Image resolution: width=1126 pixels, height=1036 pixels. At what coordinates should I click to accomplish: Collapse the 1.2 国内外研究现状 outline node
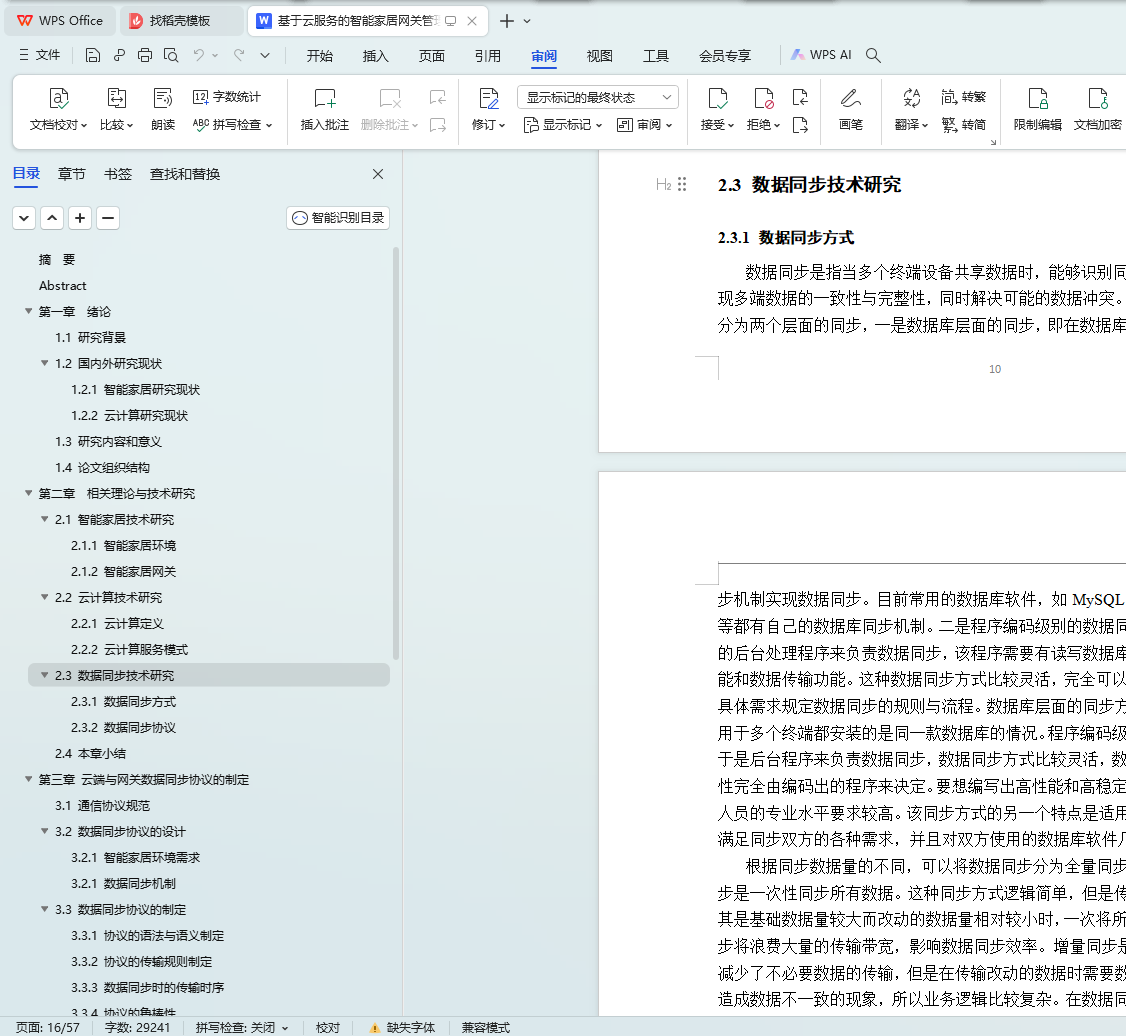[45, 364]
